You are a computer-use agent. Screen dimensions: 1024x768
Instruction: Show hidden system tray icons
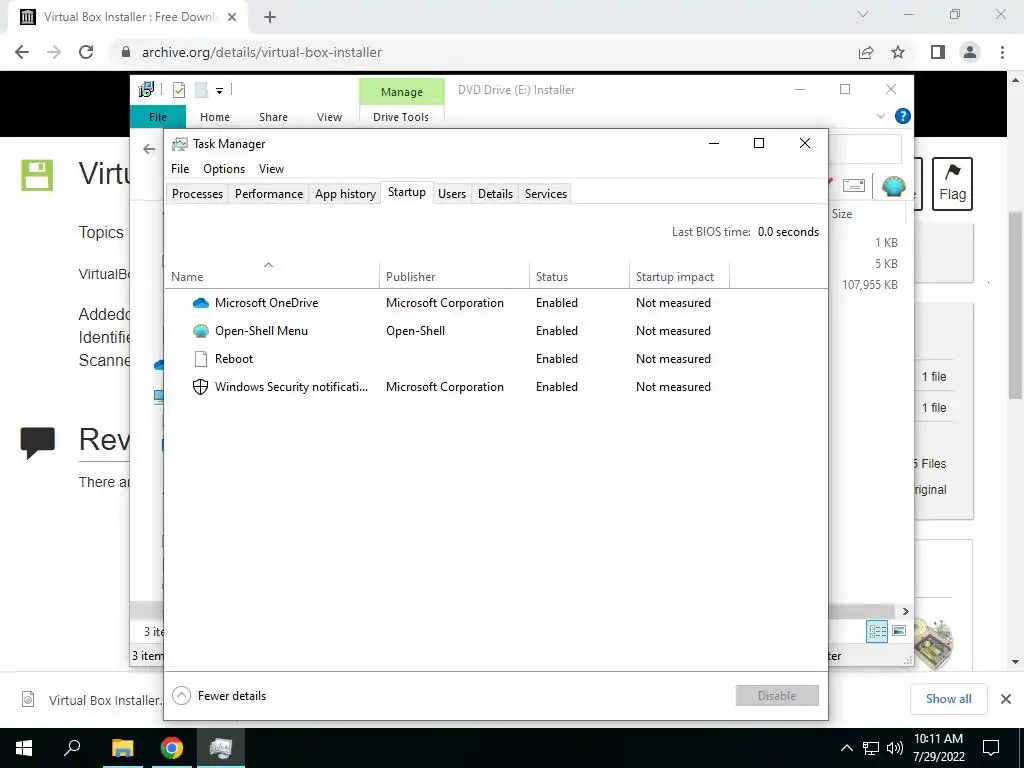pyautogui.click(x=846, y=748)
